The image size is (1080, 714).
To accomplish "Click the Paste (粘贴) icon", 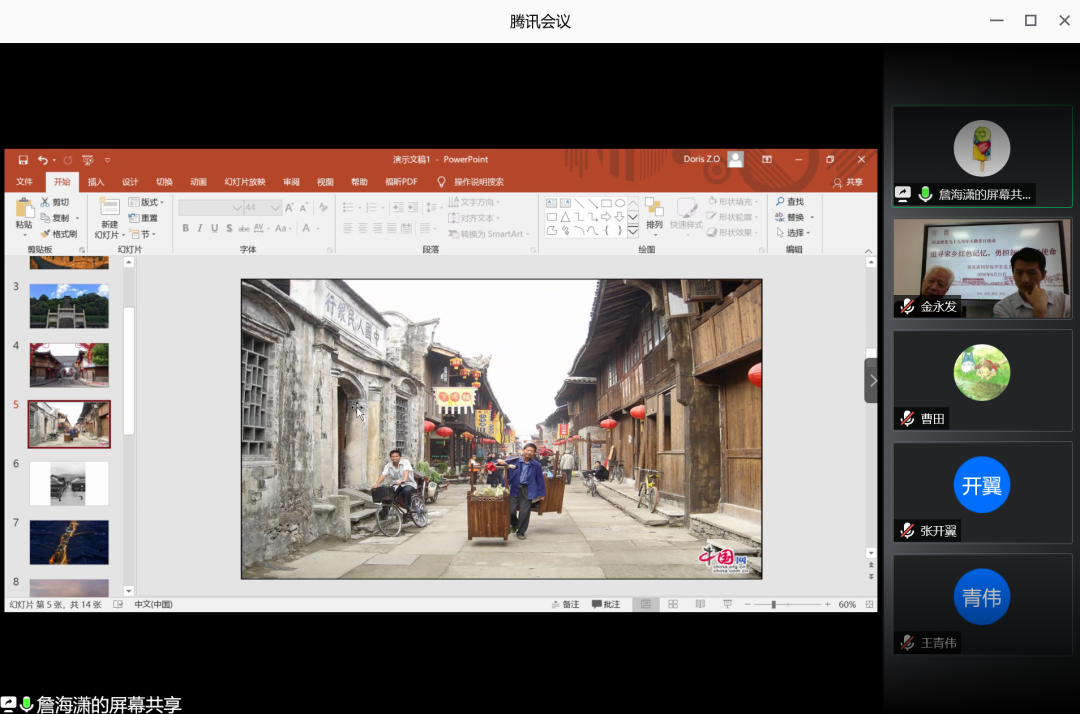I will pyautogui.click(x=23, y=209).
